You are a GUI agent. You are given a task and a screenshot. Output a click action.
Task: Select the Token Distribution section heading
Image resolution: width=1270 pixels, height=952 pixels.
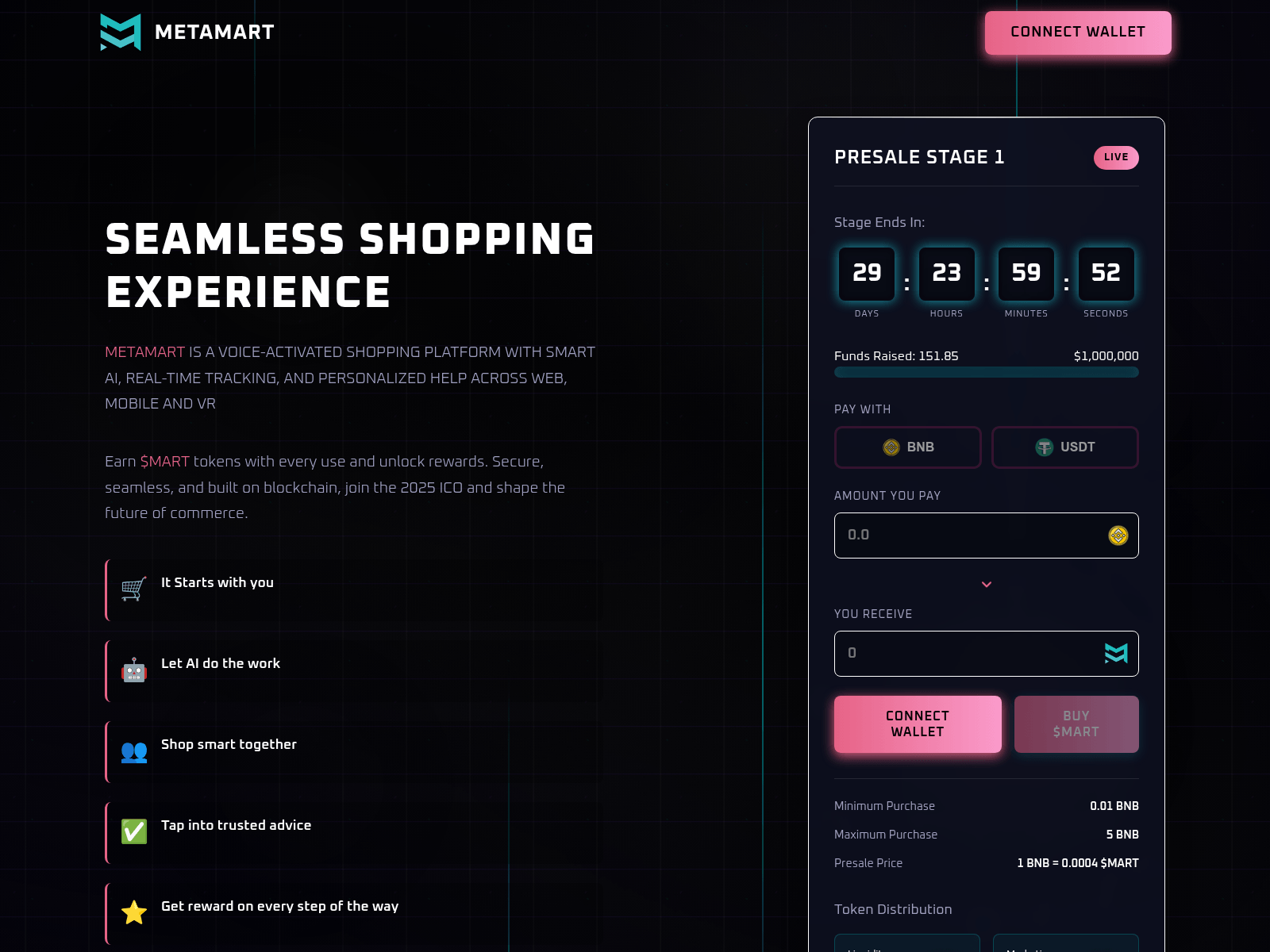pyautogui.click(x=892, y=909)
